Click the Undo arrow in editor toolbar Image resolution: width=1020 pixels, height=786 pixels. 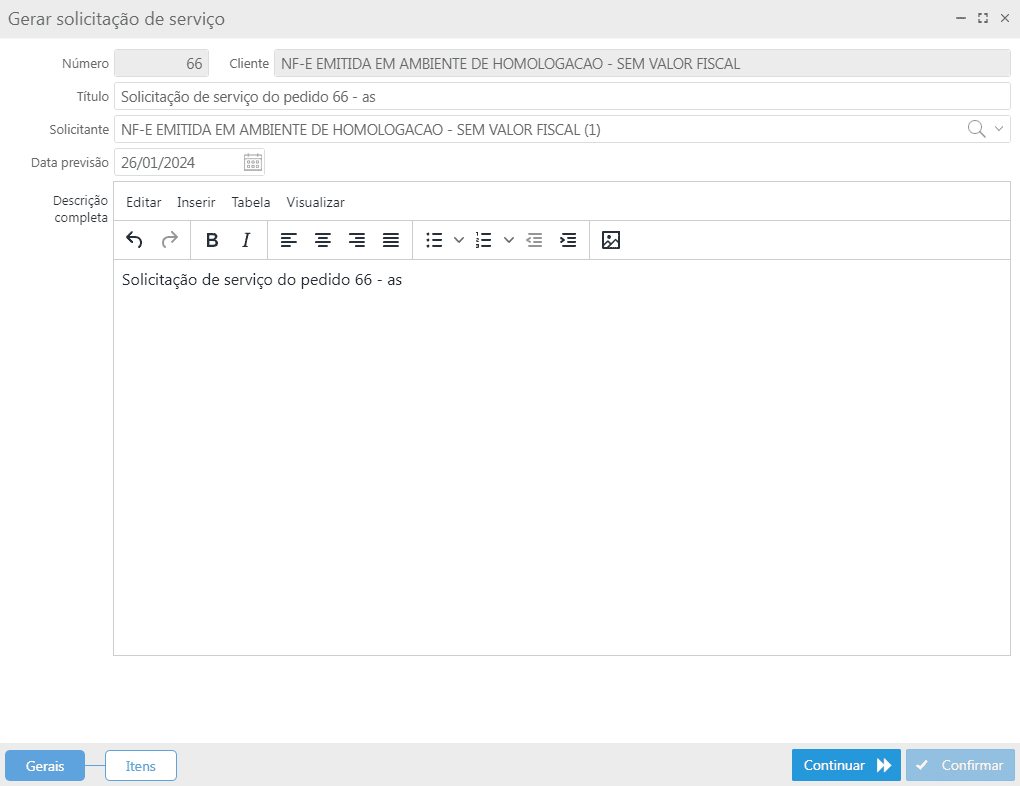pyautogui.click(x=134, y=240)
